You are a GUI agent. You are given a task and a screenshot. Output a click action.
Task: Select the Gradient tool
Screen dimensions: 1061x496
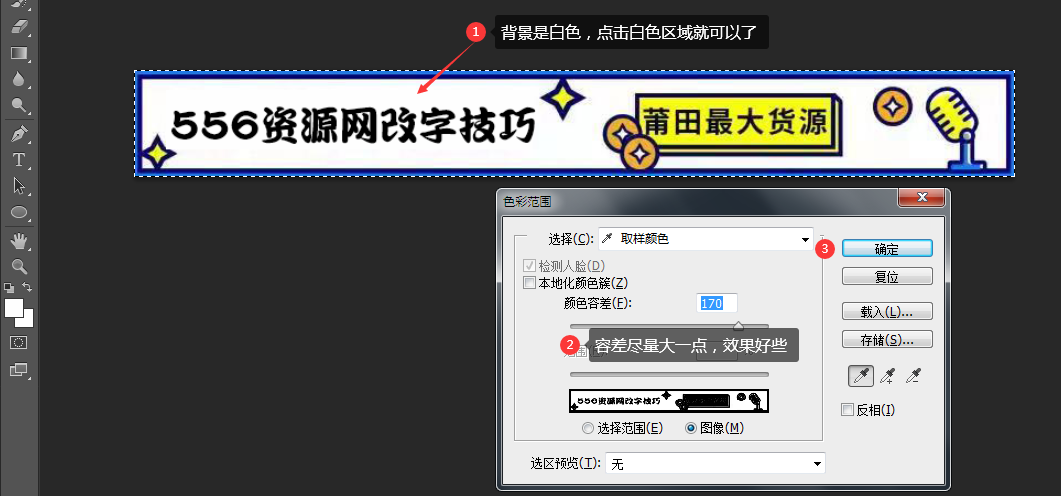click(19, 53)
